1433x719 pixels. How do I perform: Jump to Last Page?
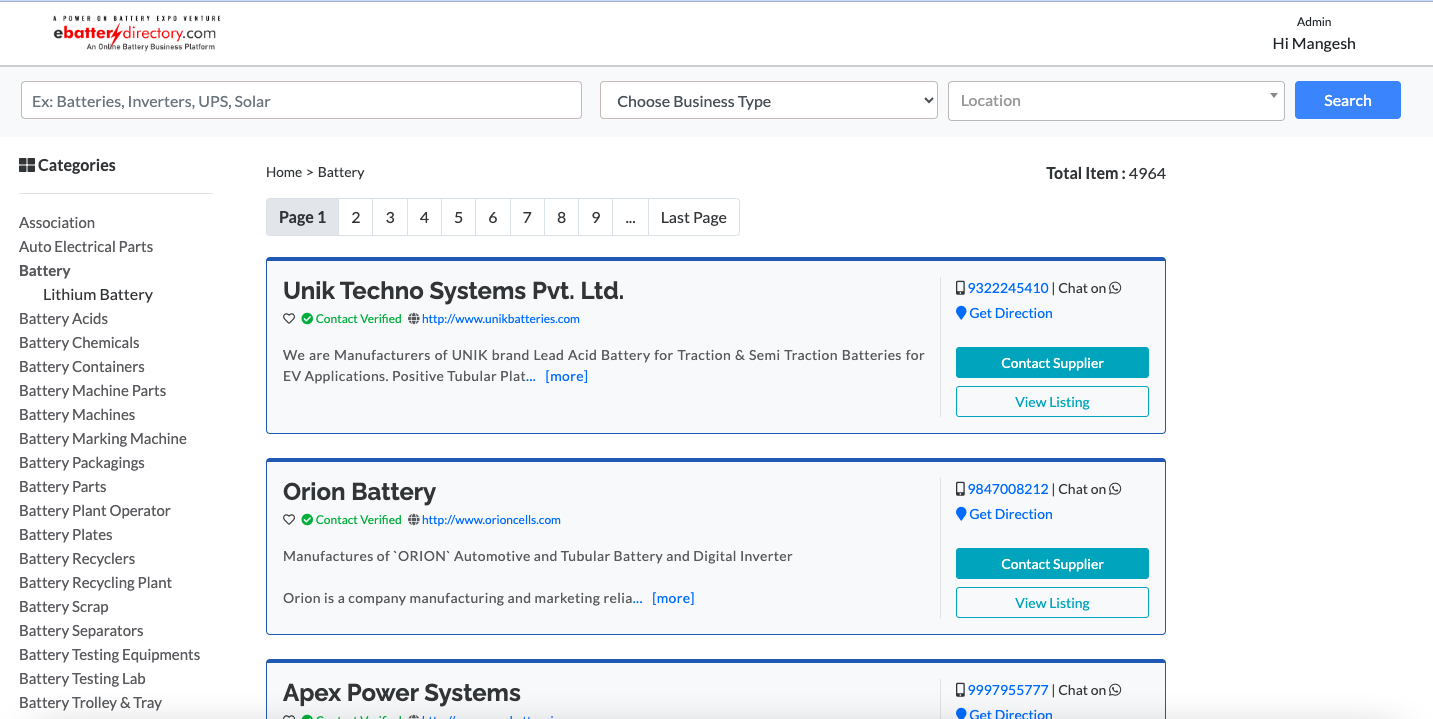694,217
